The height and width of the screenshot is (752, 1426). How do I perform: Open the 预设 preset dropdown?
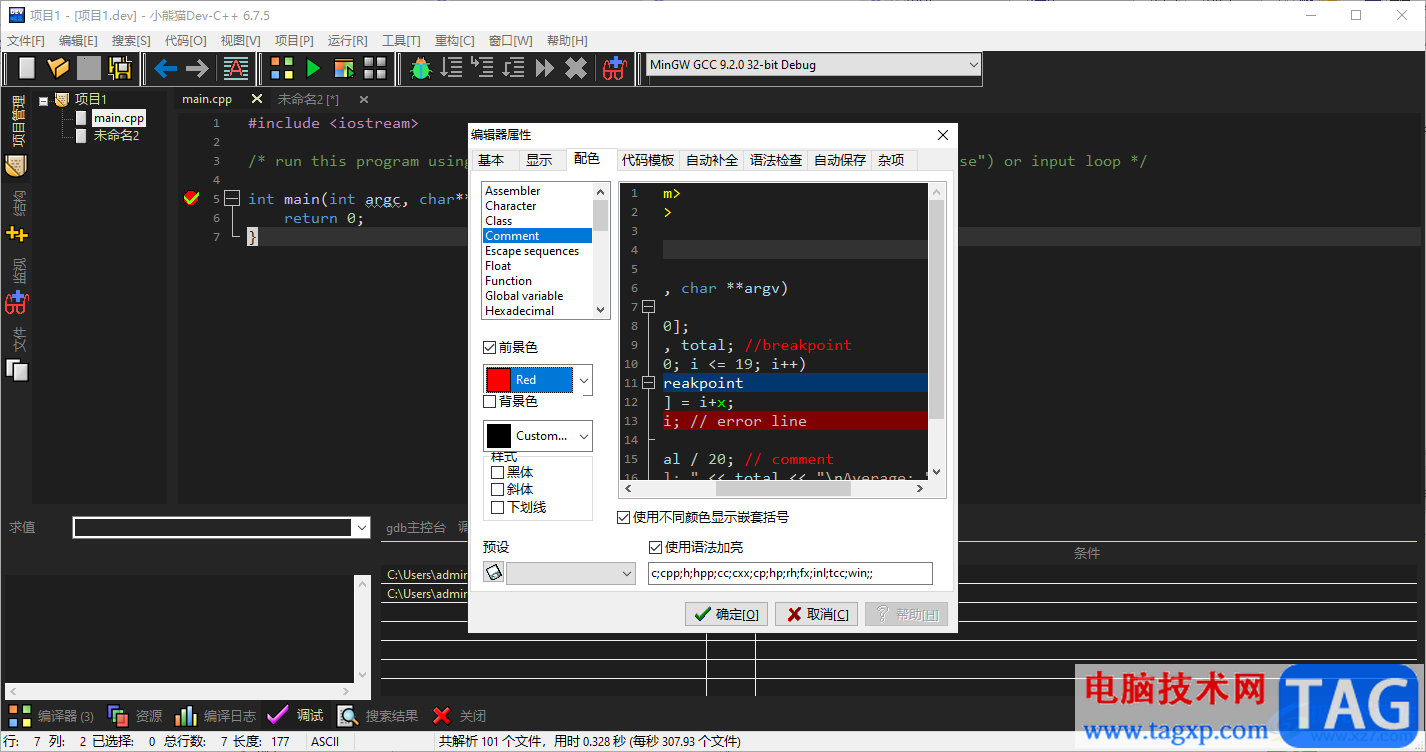(x=571, y=573)
